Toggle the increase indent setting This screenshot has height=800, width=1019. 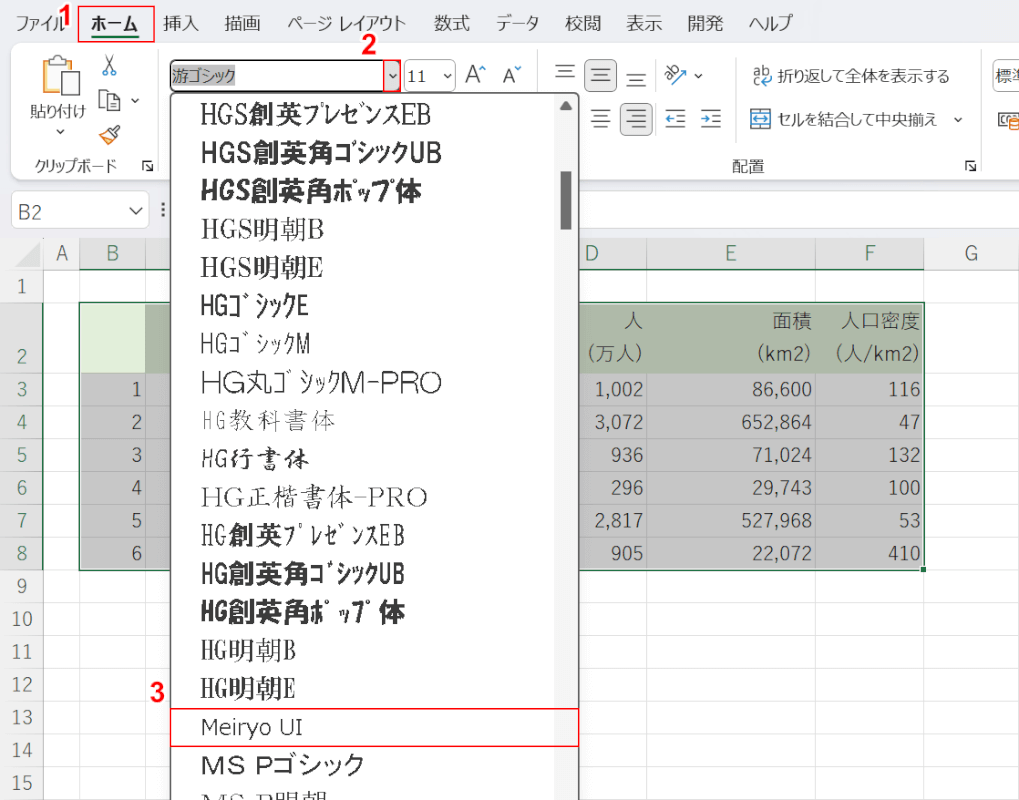coord(710,119)
